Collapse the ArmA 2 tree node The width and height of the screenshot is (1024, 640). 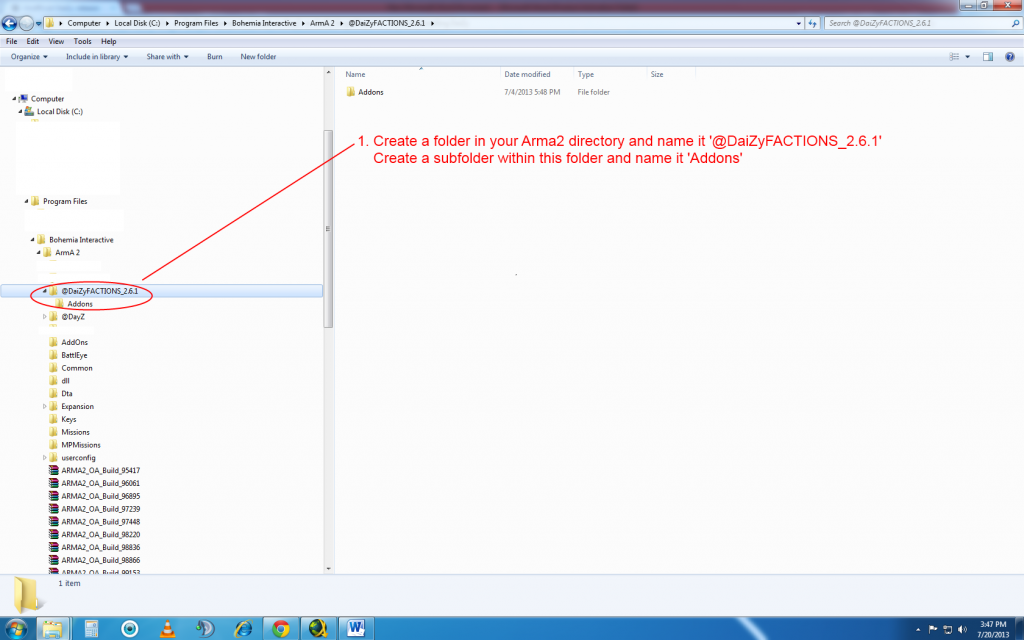click(x=39, y=252)
